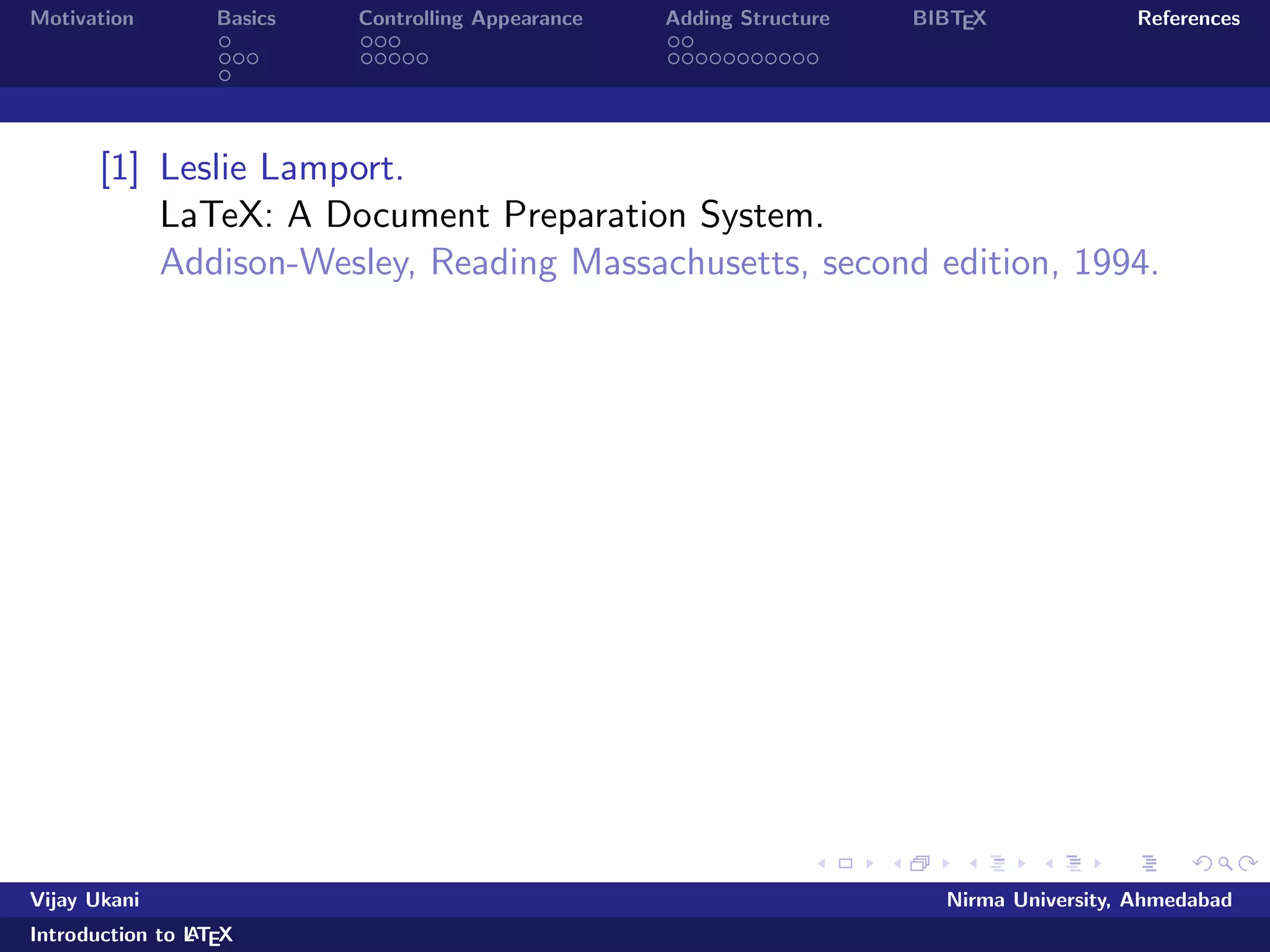Go to previous slide arrow beside slide icon

pyautogui.click(x=822, y=863)
